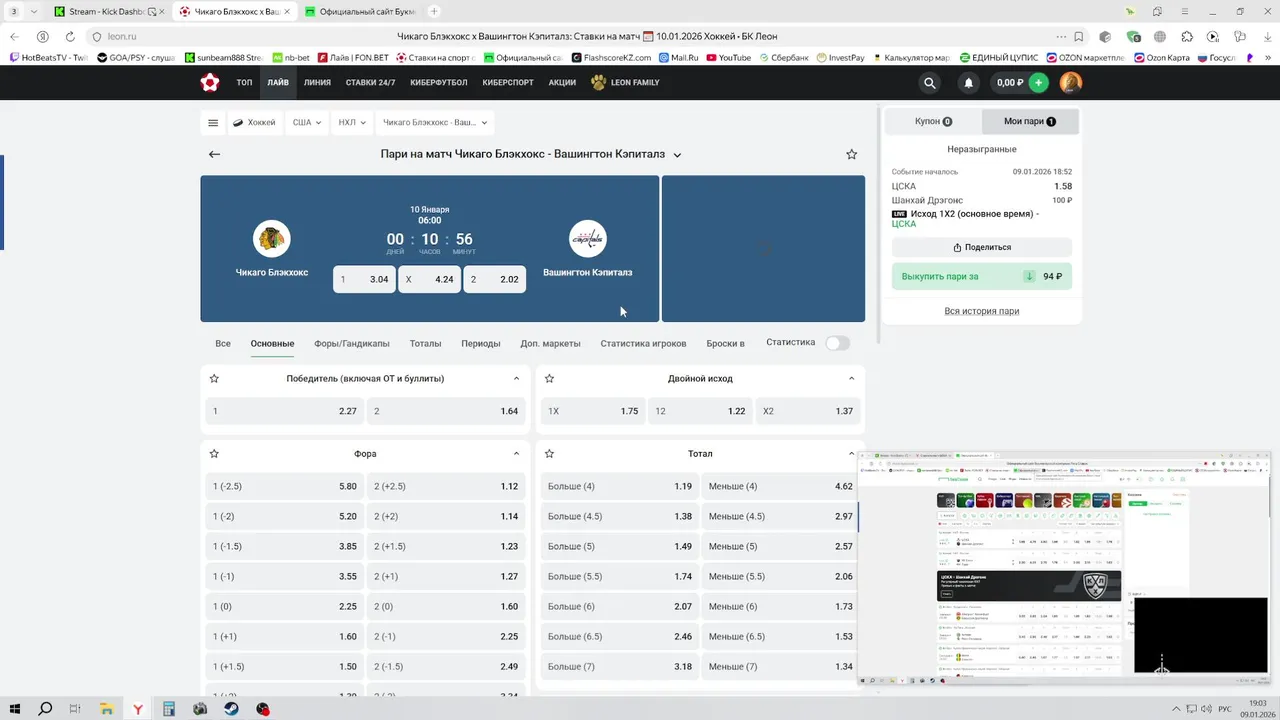Open the user profile avatar
Image resolution: width=1280 pixels, height=720 pixels.
click(x=1071, y=83)
